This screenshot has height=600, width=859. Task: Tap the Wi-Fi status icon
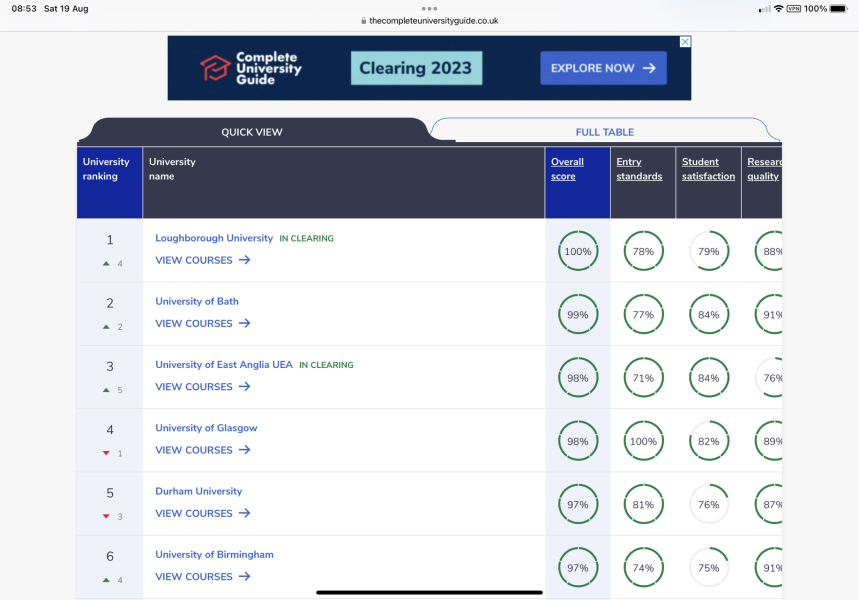click(778, 9)
